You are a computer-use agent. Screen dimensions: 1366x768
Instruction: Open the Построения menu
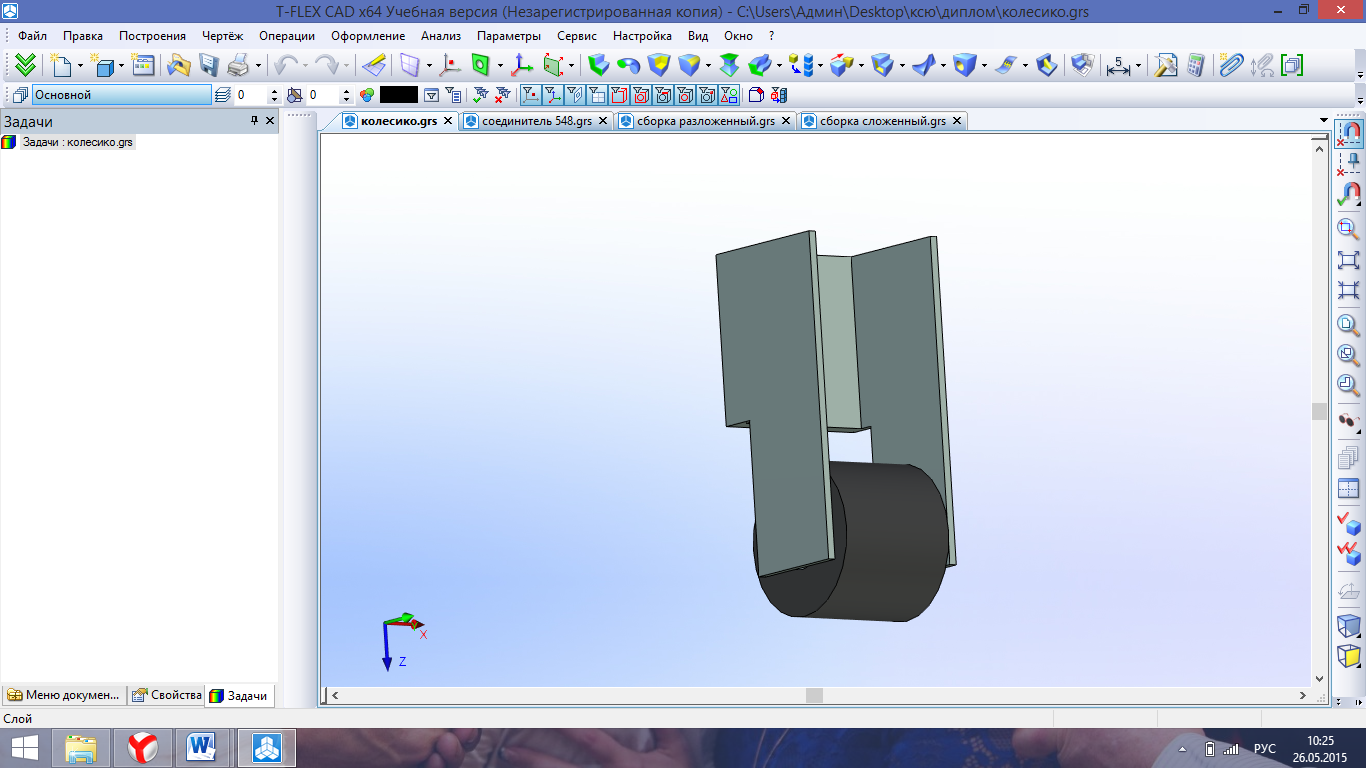[152, 36]
